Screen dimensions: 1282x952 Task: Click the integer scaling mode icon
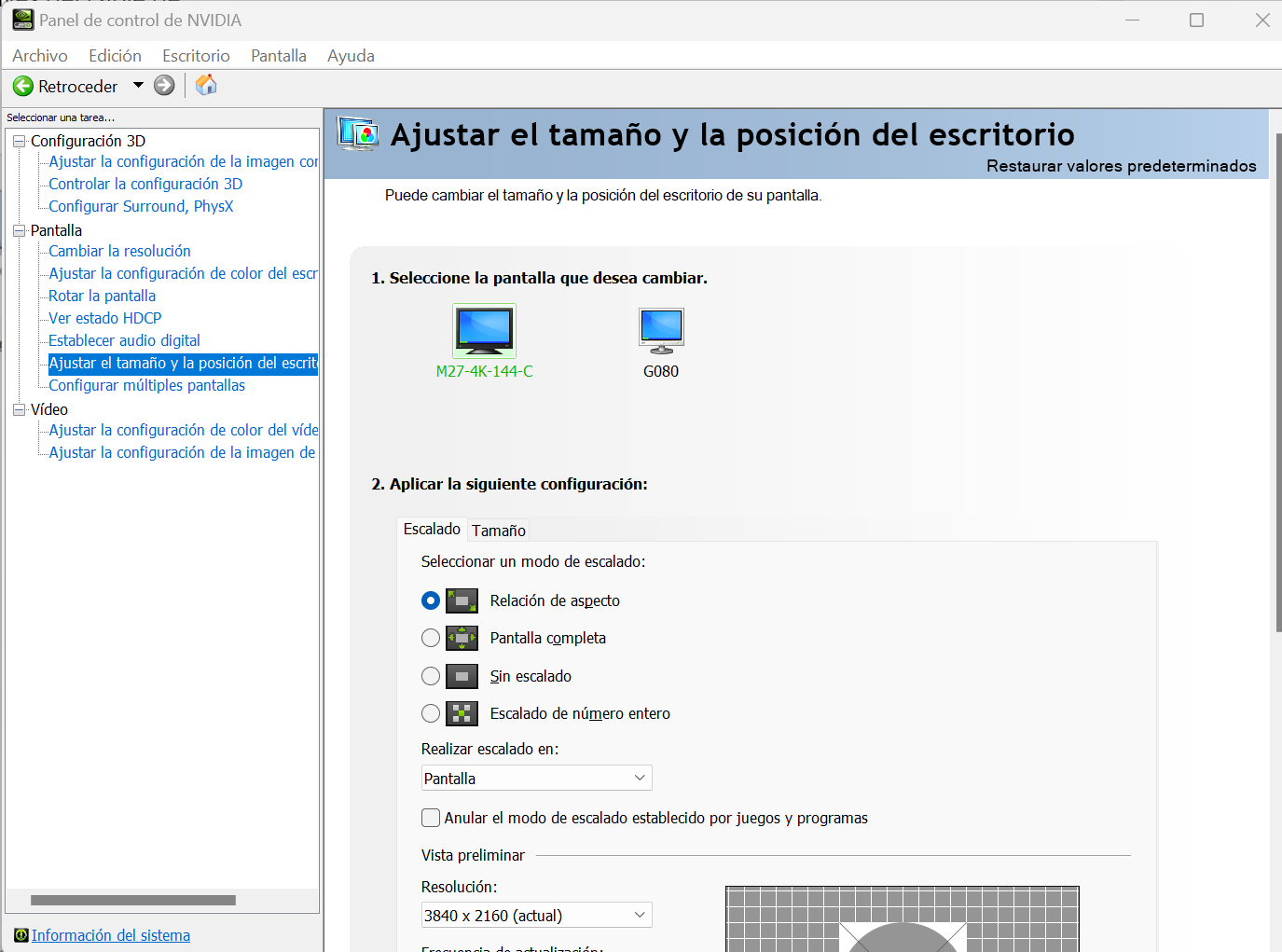[x=462, y=713]
